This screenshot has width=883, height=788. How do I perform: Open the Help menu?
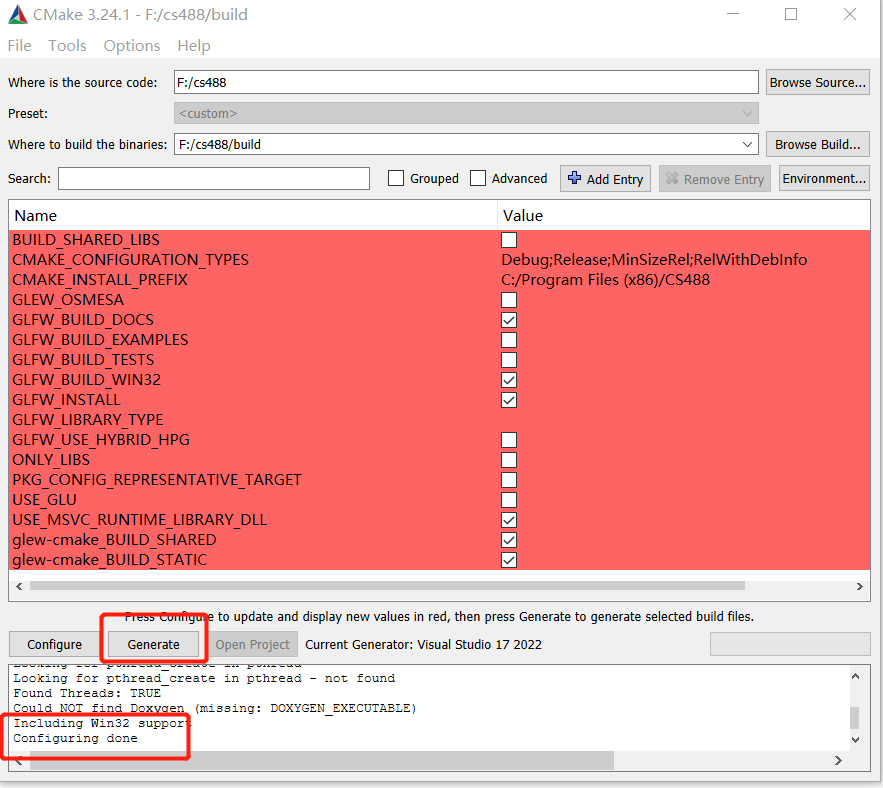[x=194, y=46]
